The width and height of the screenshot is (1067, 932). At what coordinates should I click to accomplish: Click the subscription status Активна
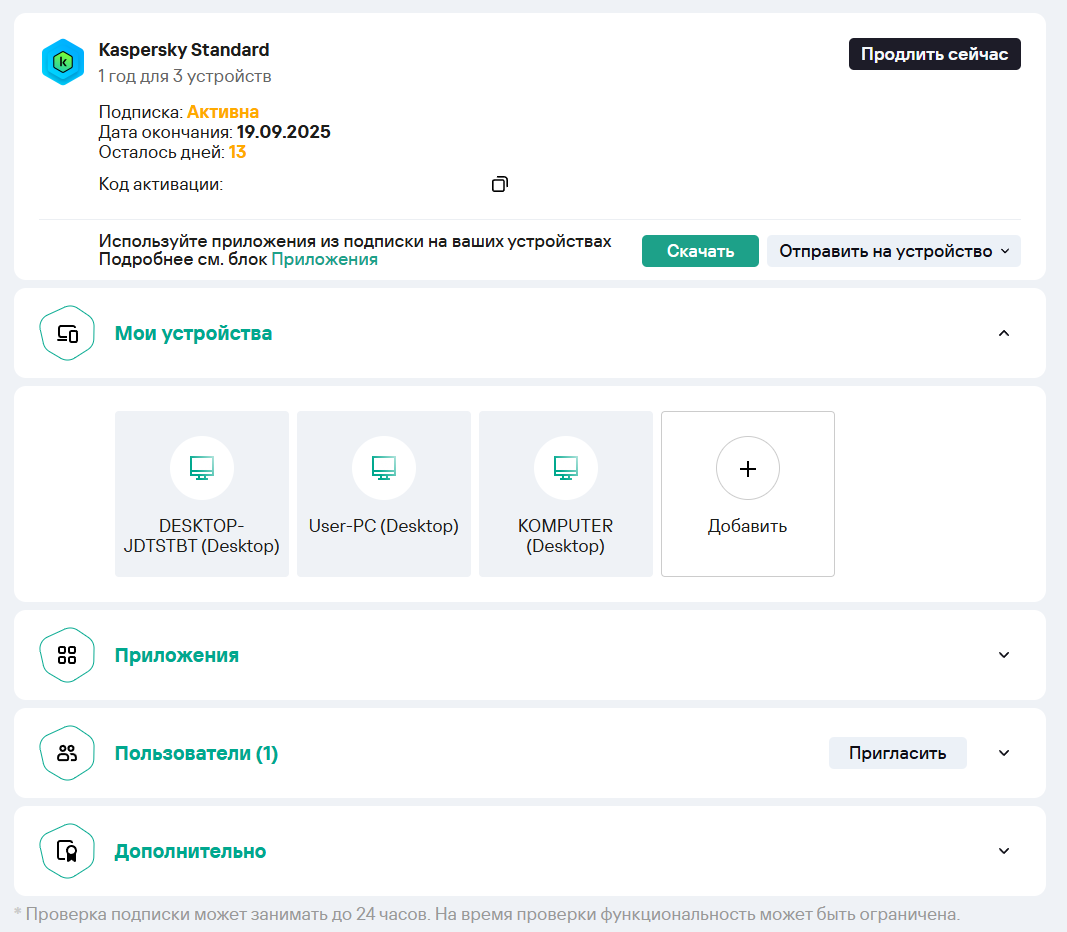point(223,112)
